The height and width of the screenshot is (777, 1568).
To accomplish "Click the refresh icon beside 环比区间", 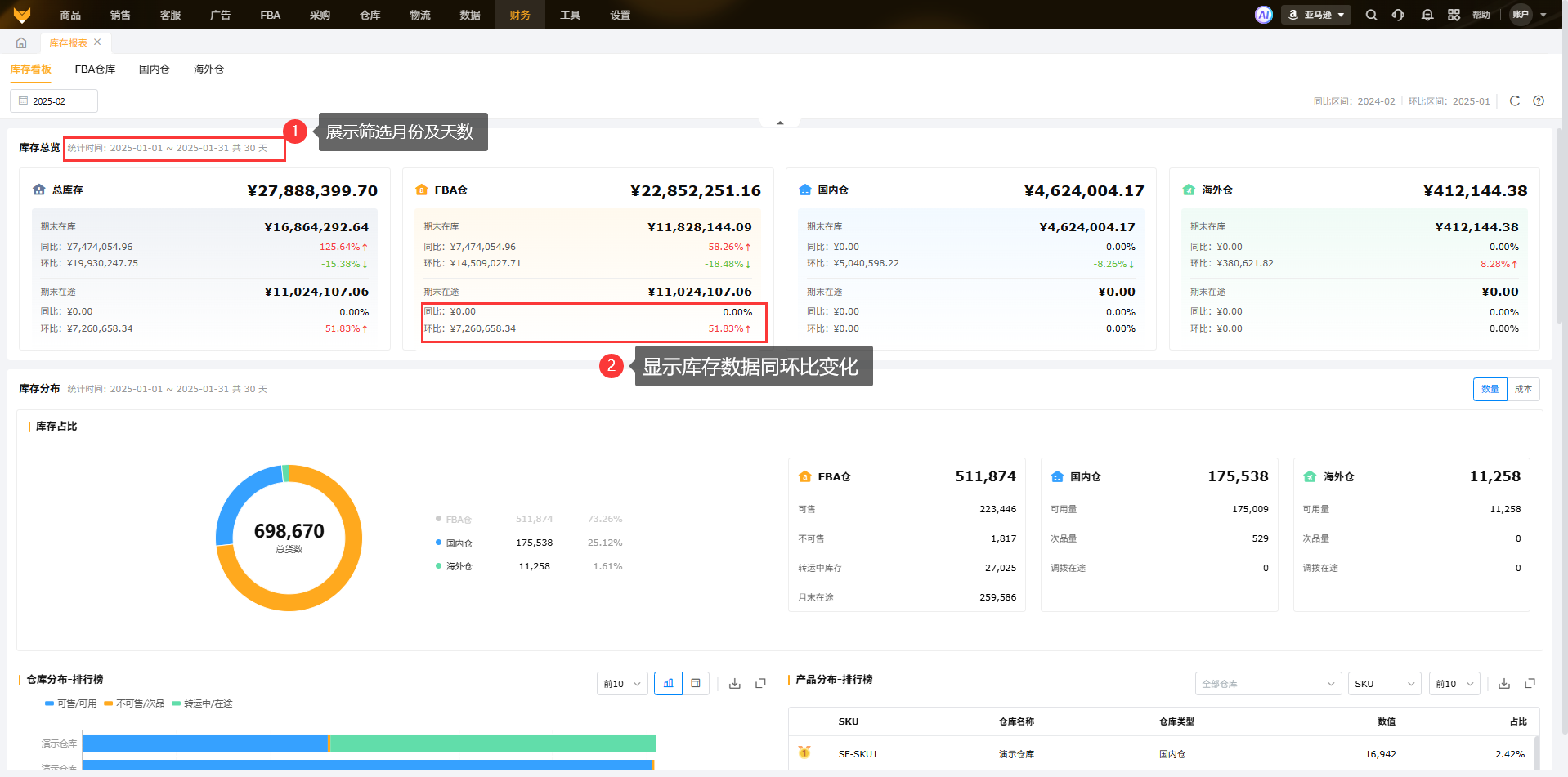I will [x=1514, y=100].
